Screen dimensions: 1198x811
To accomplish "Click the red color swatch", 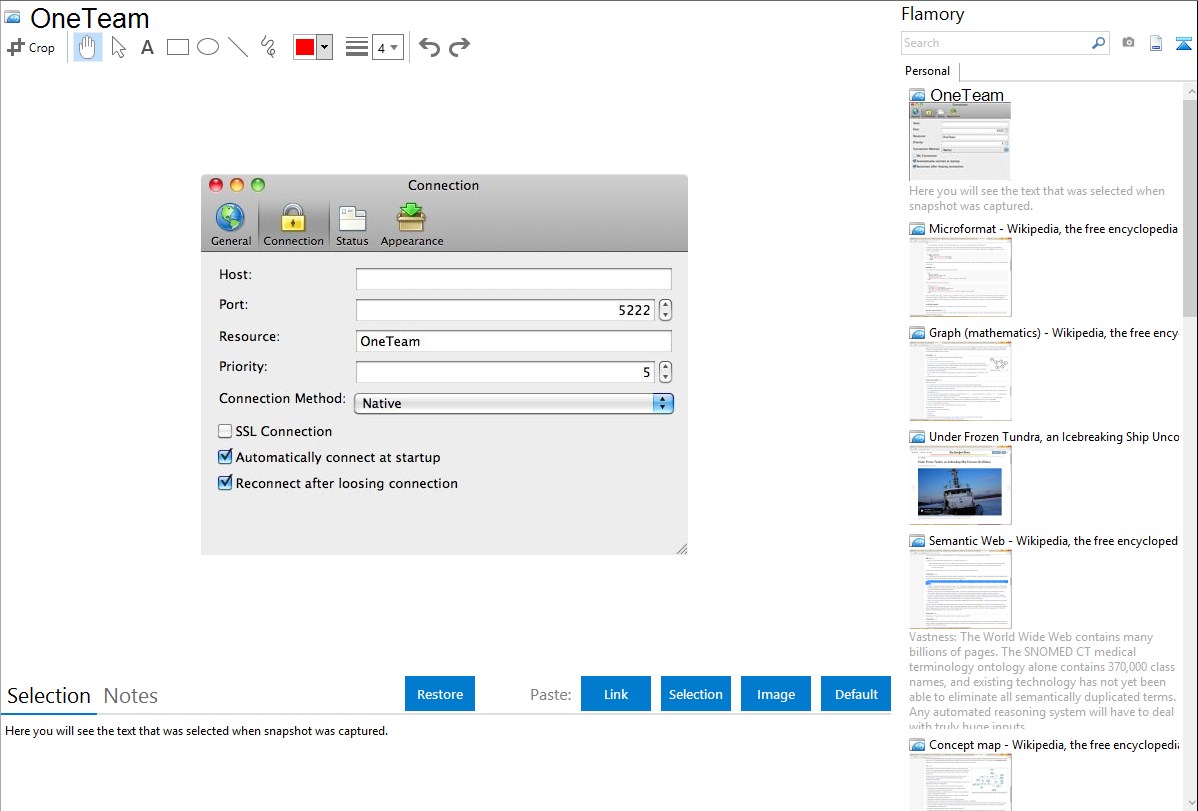I will [x=305, y=47].
